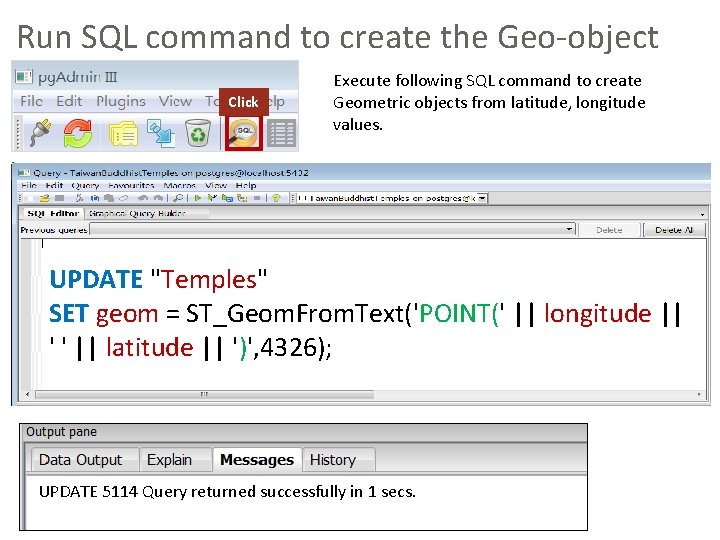Switch to the SQL Editor tab
The height and width of the screenshot is (540, 720).
point(53,213)
